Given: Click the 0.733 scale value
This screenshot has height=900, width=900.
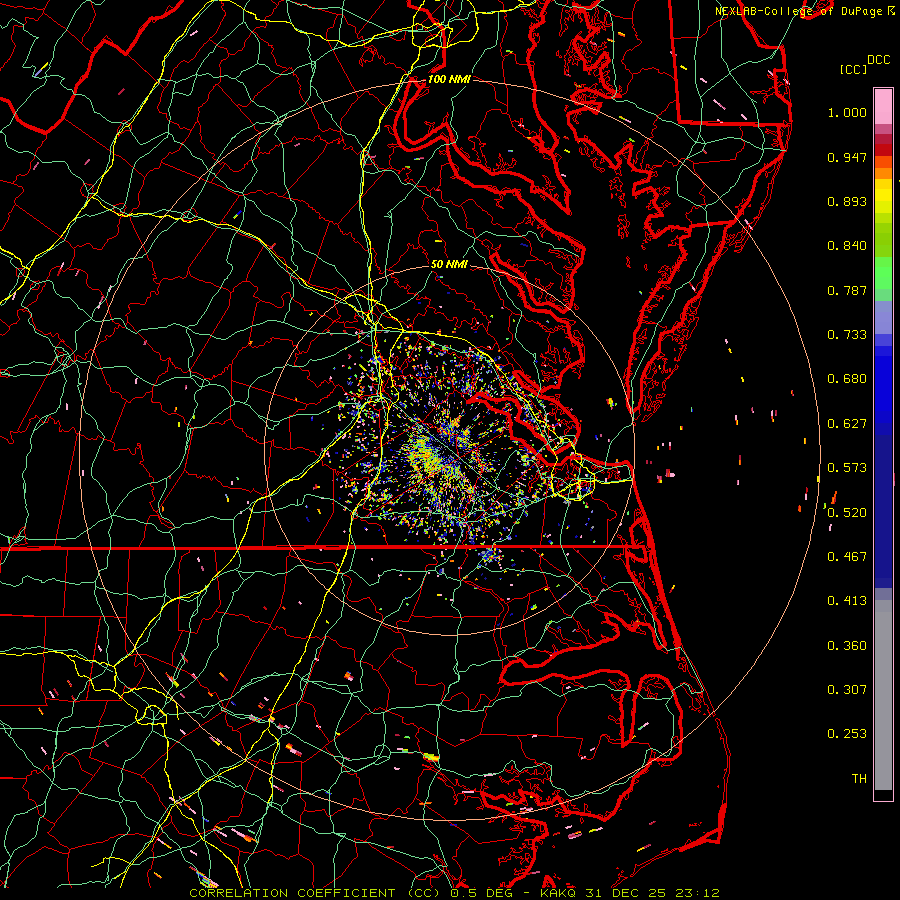Looking at the screenshot, I should point(847,335).
